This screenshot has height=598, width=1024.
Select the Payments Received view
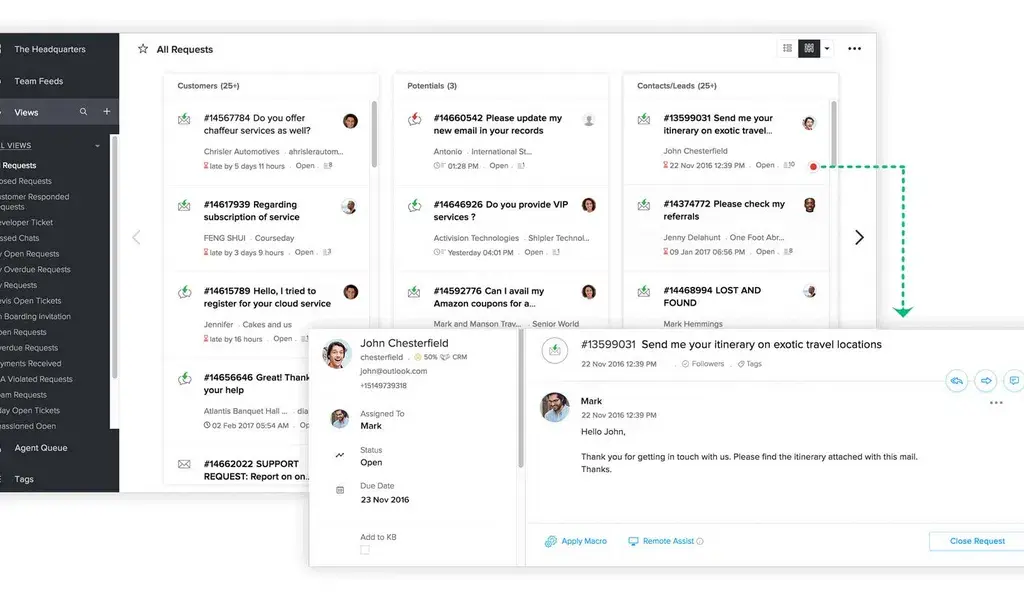tap(31, 364)
